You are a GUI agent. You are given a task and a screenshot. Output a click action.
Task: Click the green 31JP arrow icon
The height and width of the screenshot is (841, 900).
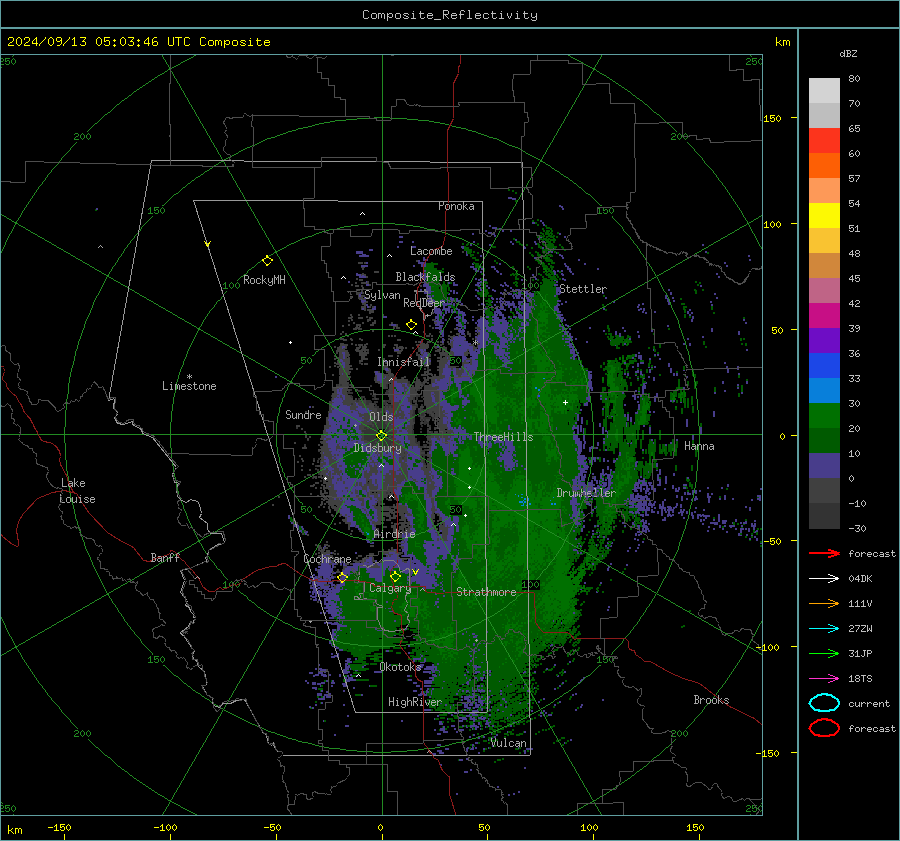824,653
